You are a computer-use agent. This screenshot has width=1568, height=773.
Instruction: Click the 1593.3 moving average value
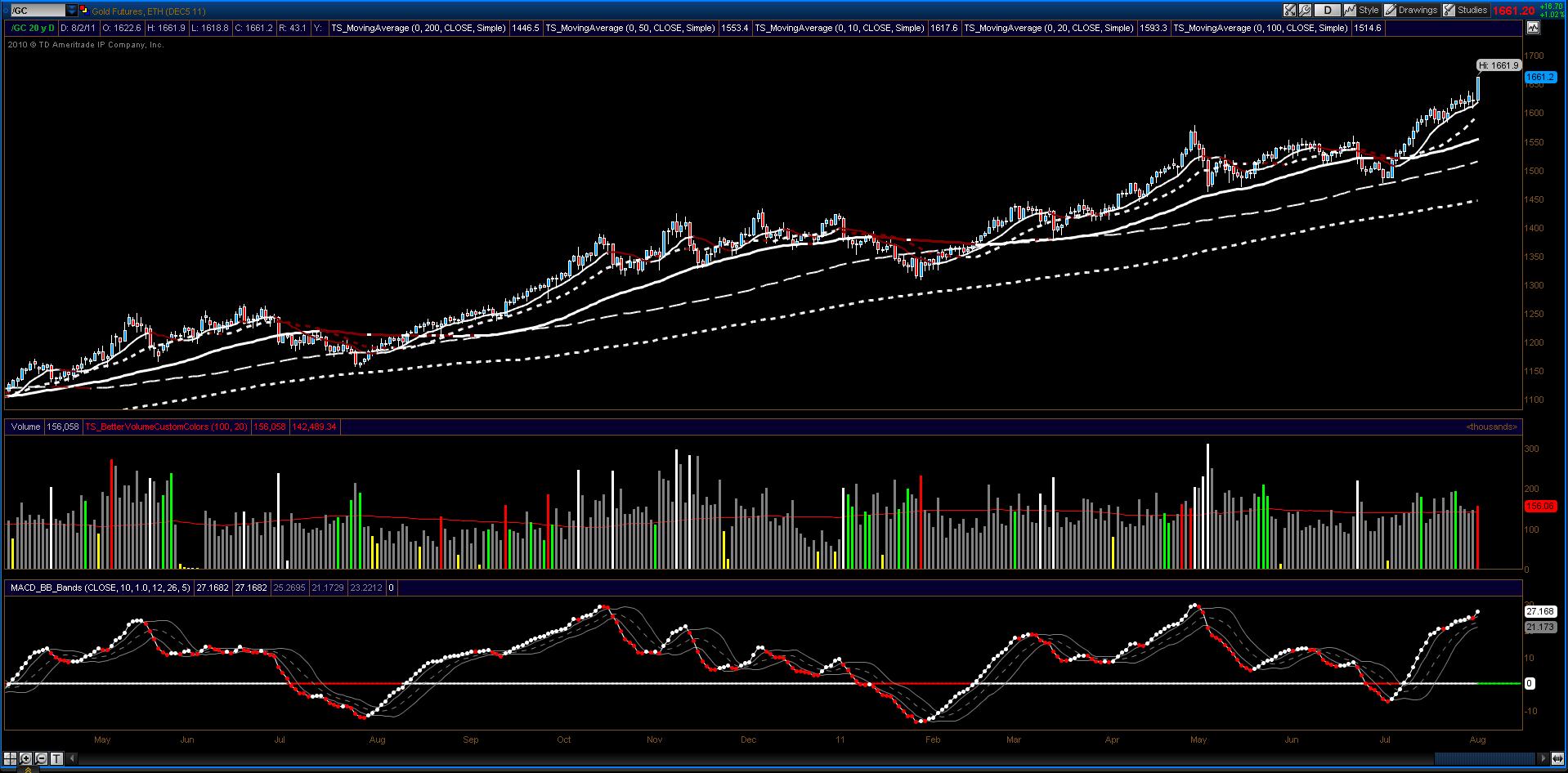[x=1153, y=28]
